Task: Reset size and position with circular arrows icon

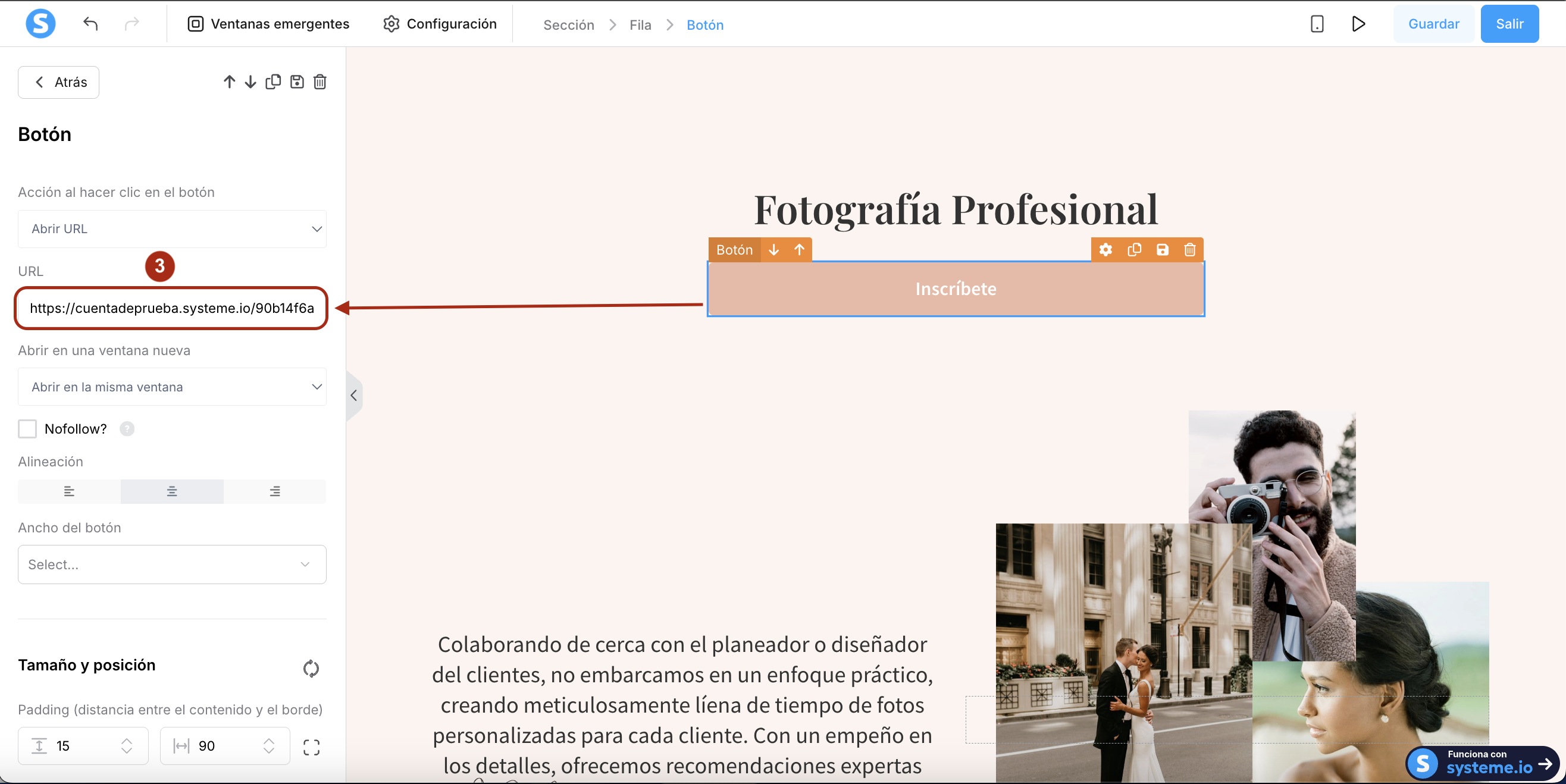Action: (x=311, y=668)
